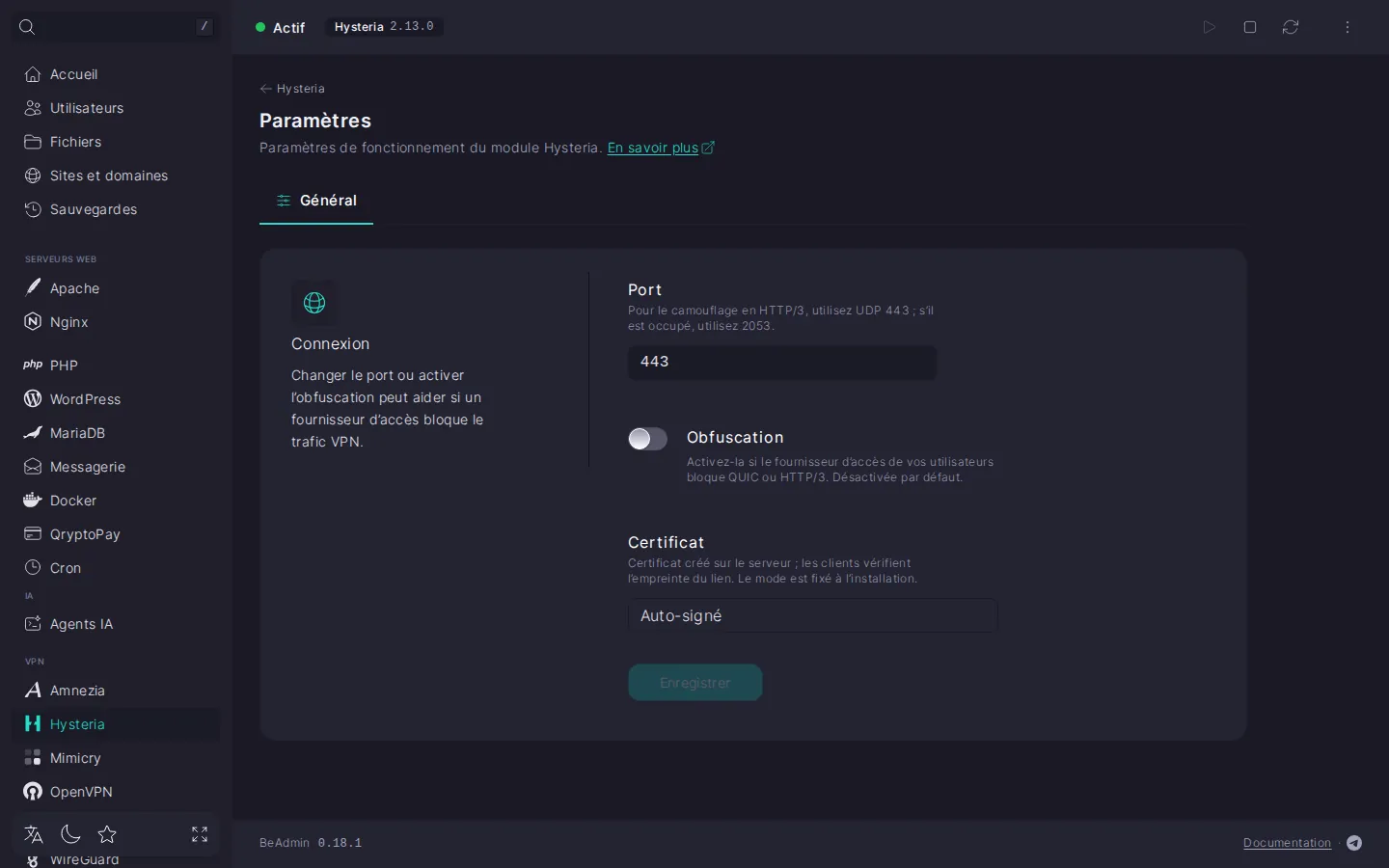This screenshot has width=1389, height=868.
Task: Switch theme with the moon icon
Action: coord(70,834)
